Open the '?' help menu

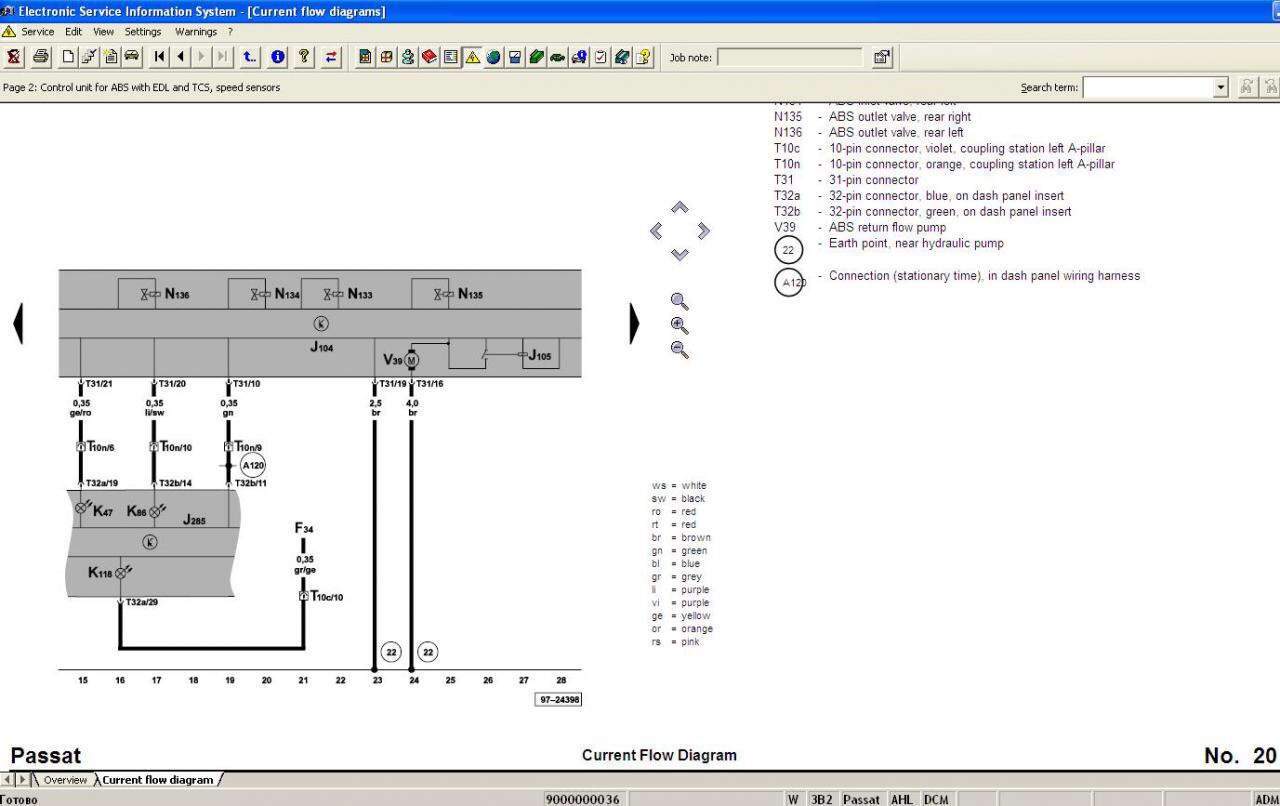tap(230, 31)
